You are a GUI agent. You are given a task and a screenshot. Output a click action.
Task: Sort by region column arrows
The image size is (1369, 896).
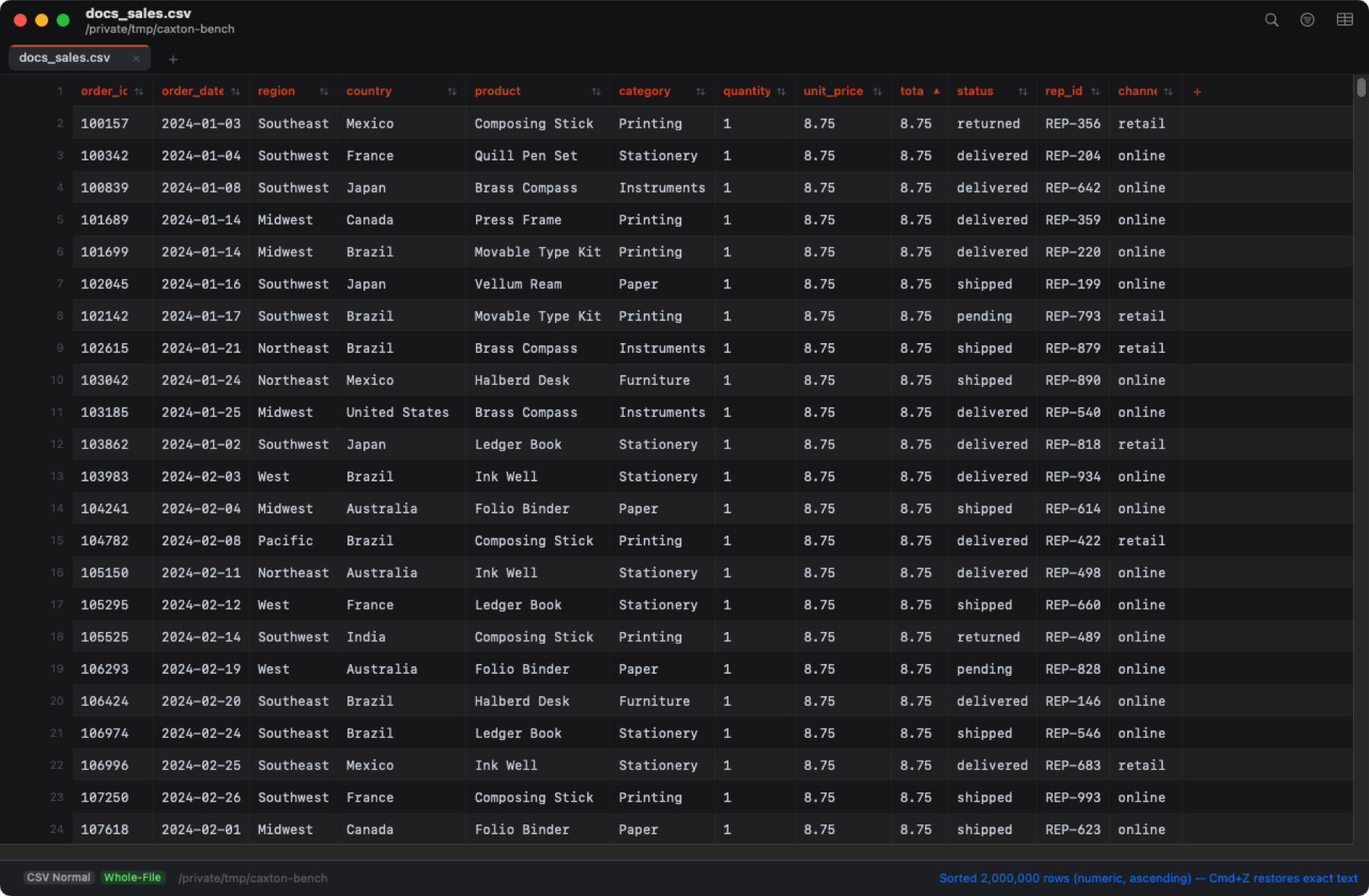[324, 91]
